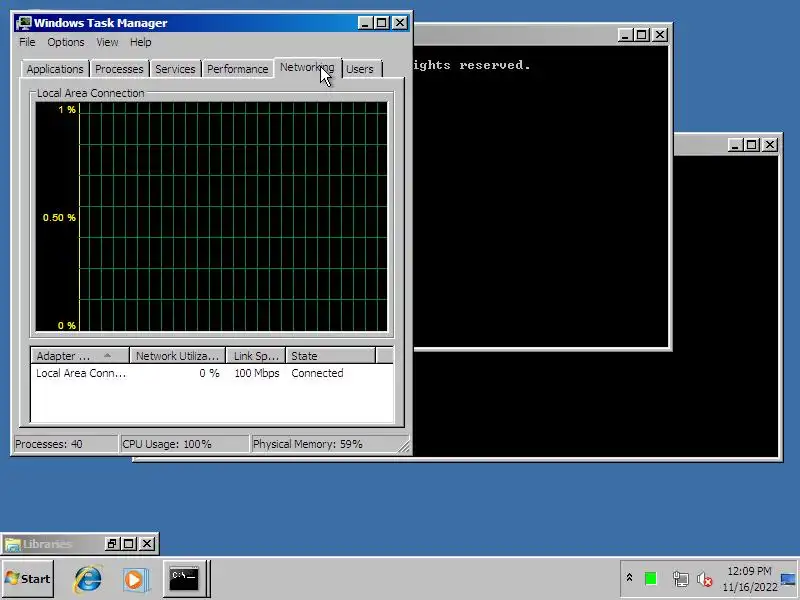
Task: Close the Windows Task Manager window
Action: (x=400, y=23)
